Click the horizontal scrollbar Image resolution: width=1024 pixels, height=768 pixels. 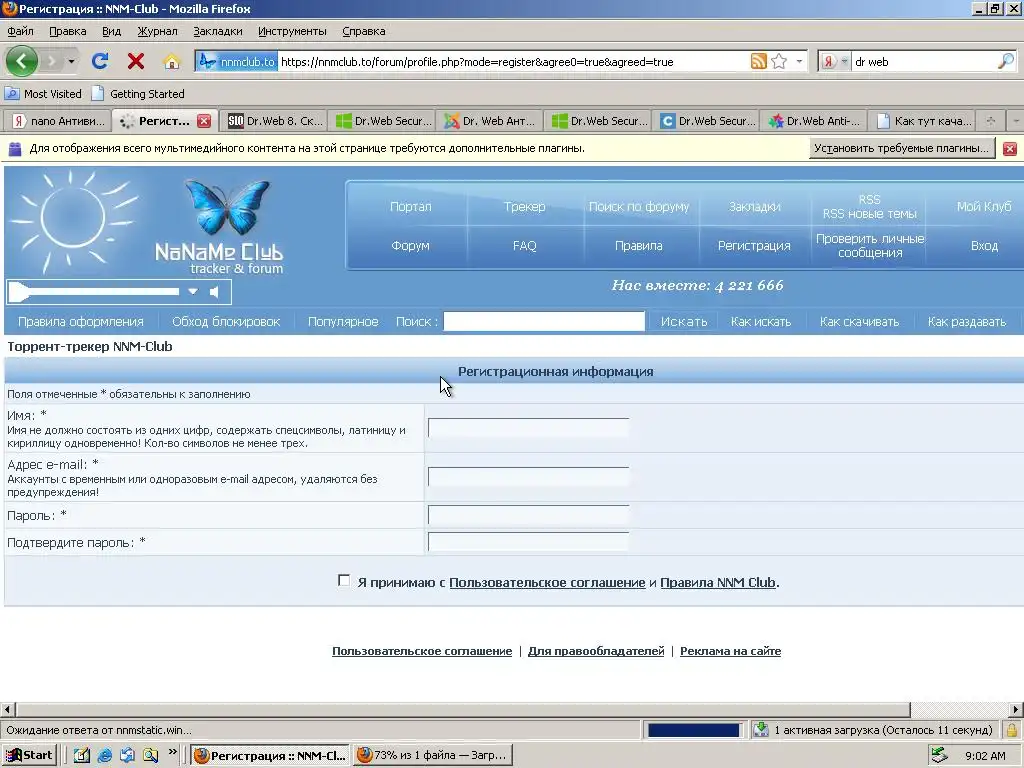462,709
